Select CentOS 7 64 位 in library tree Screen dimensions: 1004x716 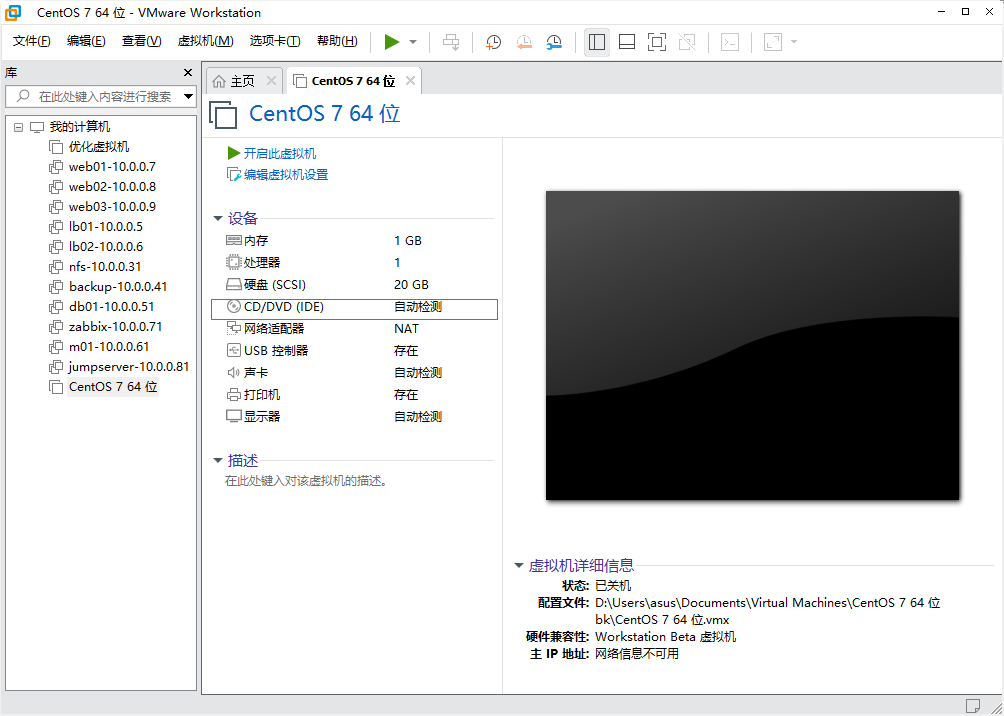tap(113, 387)
